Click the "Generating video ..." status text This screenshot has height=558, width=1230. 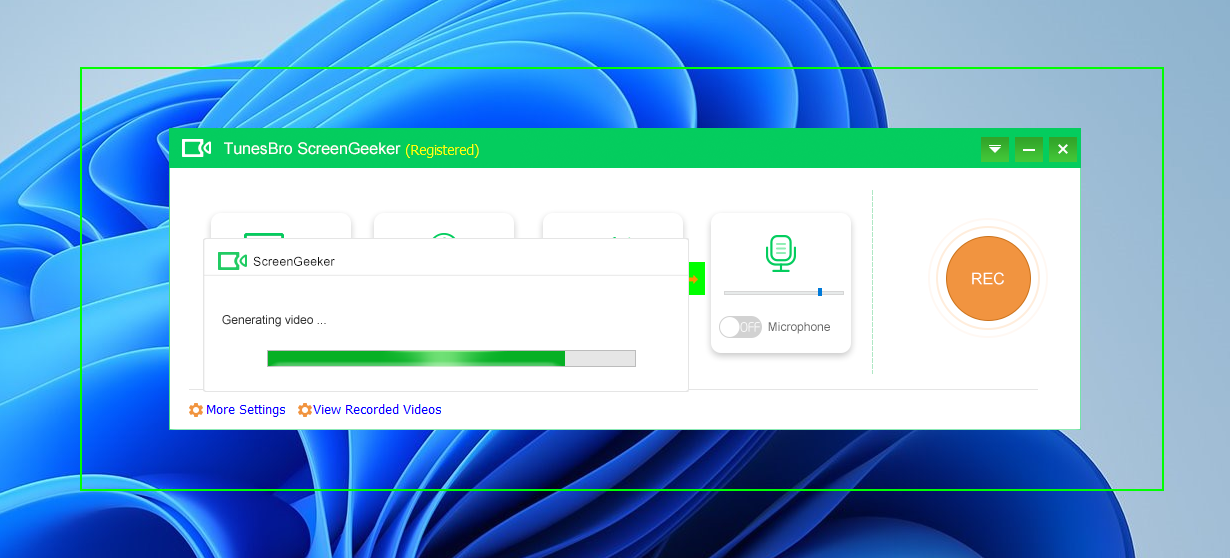[274, 320]
